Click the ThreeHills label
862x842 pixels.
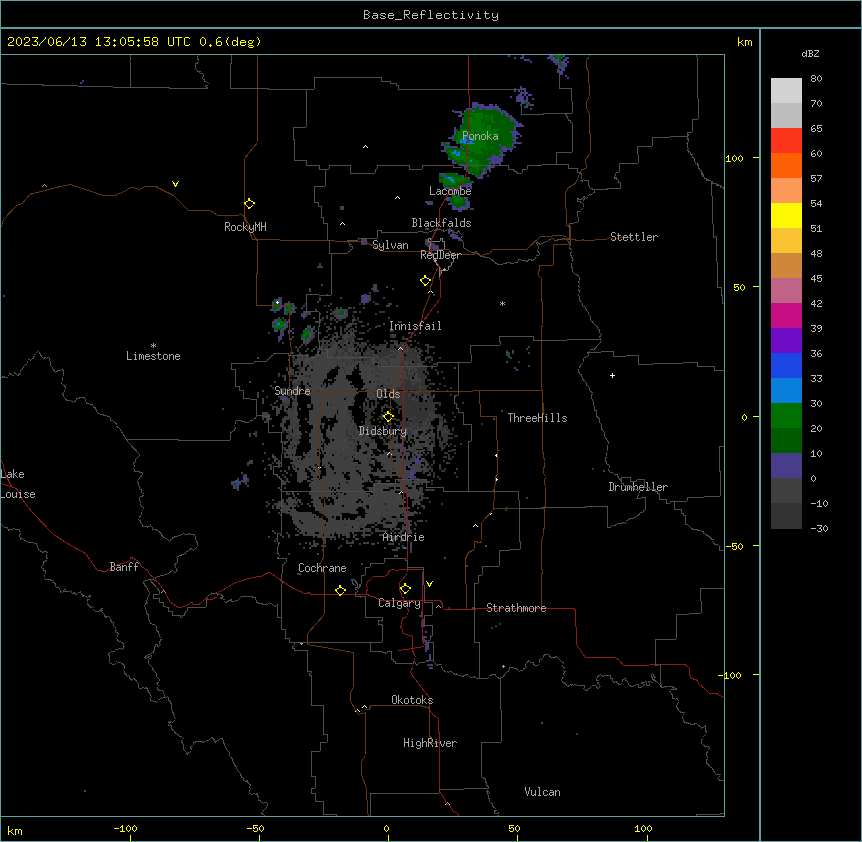coord(537,418)
